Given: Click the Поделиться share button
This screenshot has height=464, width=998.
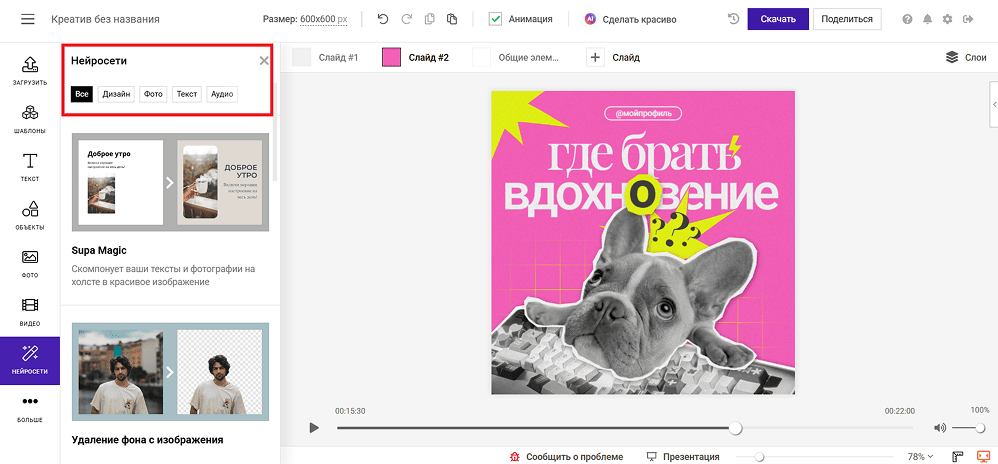Looking at the screenshot, I should 847,19.
